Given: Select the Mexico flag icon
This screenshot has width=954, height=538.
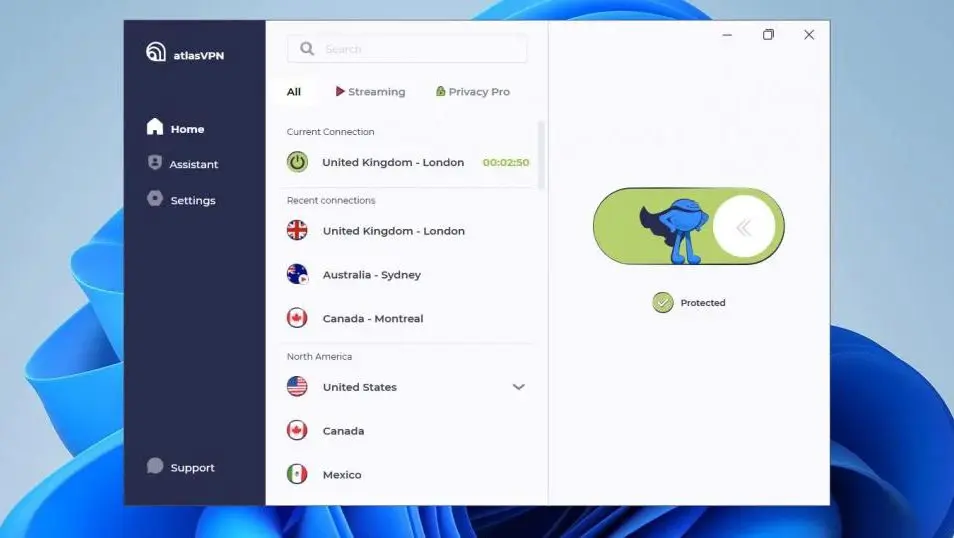Looking at the screenshot, I should (x=297, y=474).
